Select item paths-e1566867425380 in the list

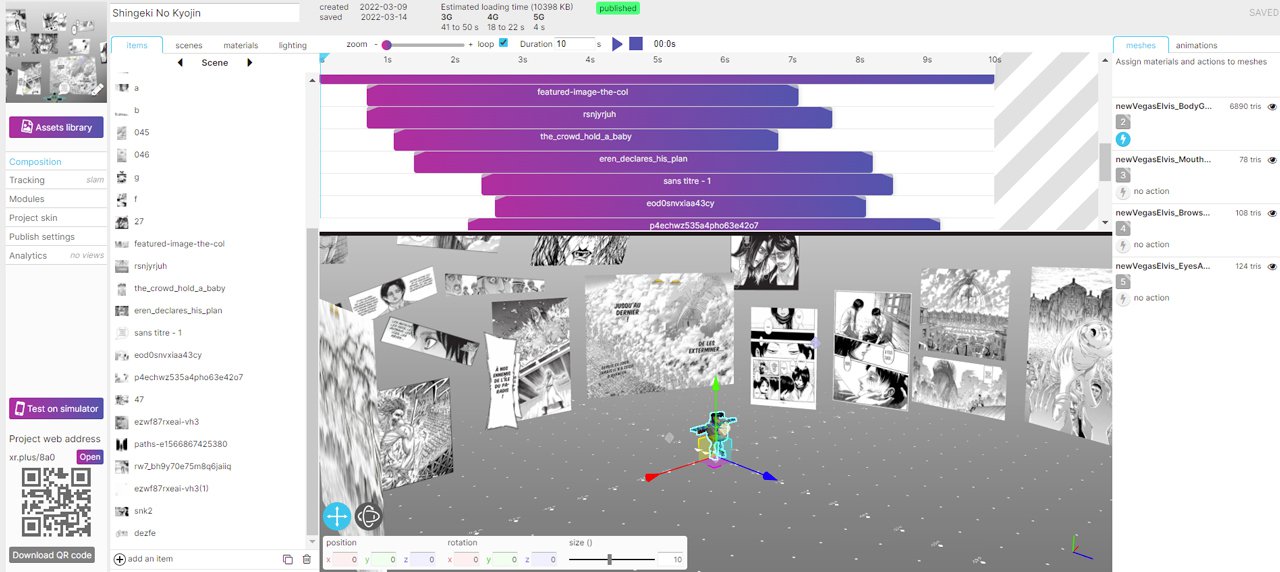(x=180, y=444)
